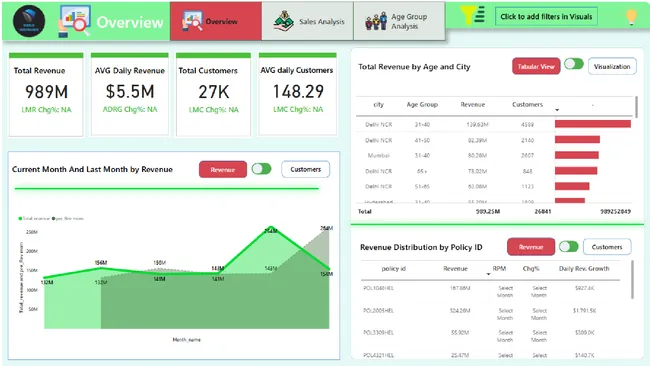Toggle the Tabular View / Visualization switch

(574, 64)
